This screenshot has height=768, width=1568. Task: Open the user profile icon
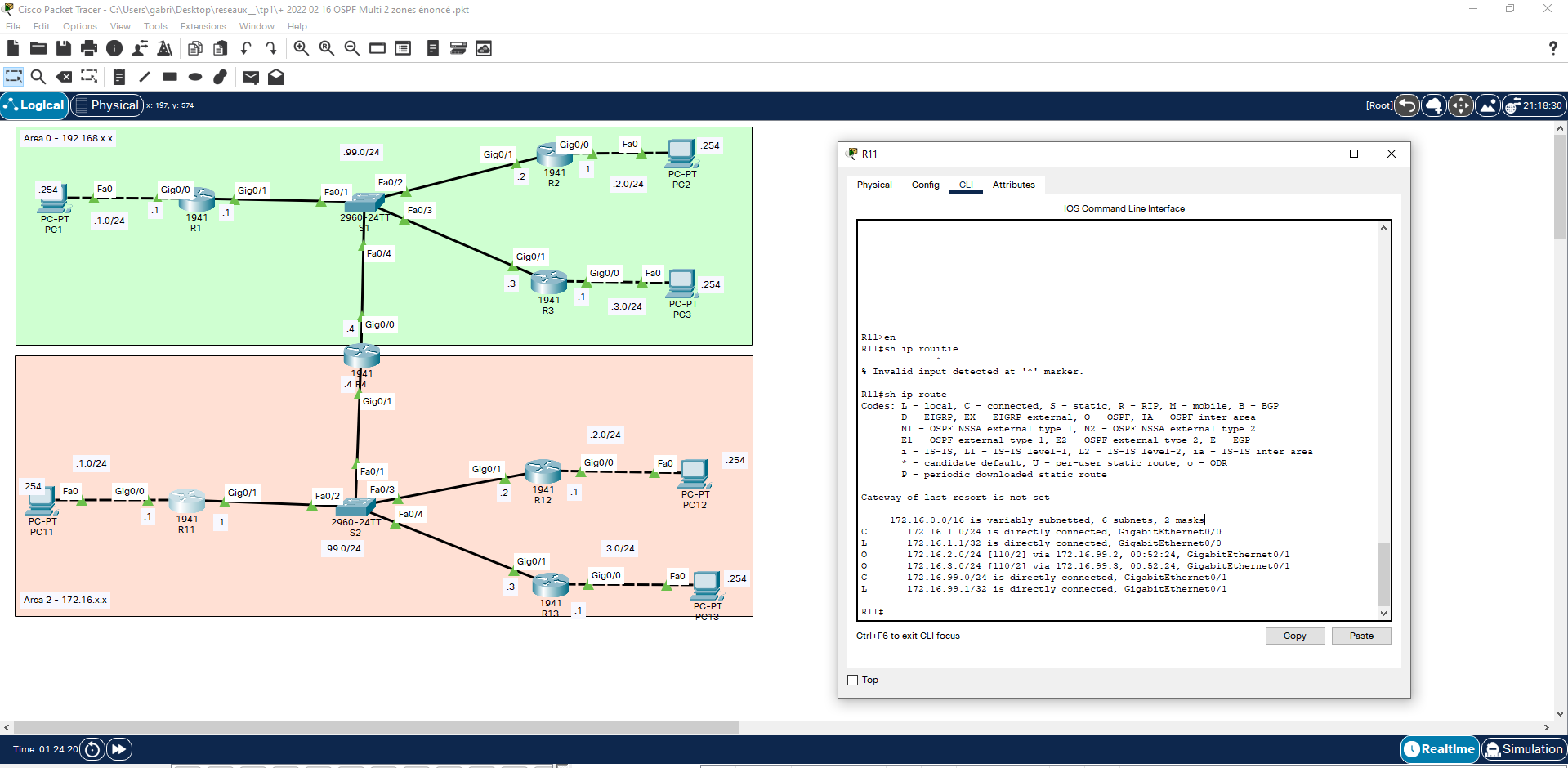point(140,48)
